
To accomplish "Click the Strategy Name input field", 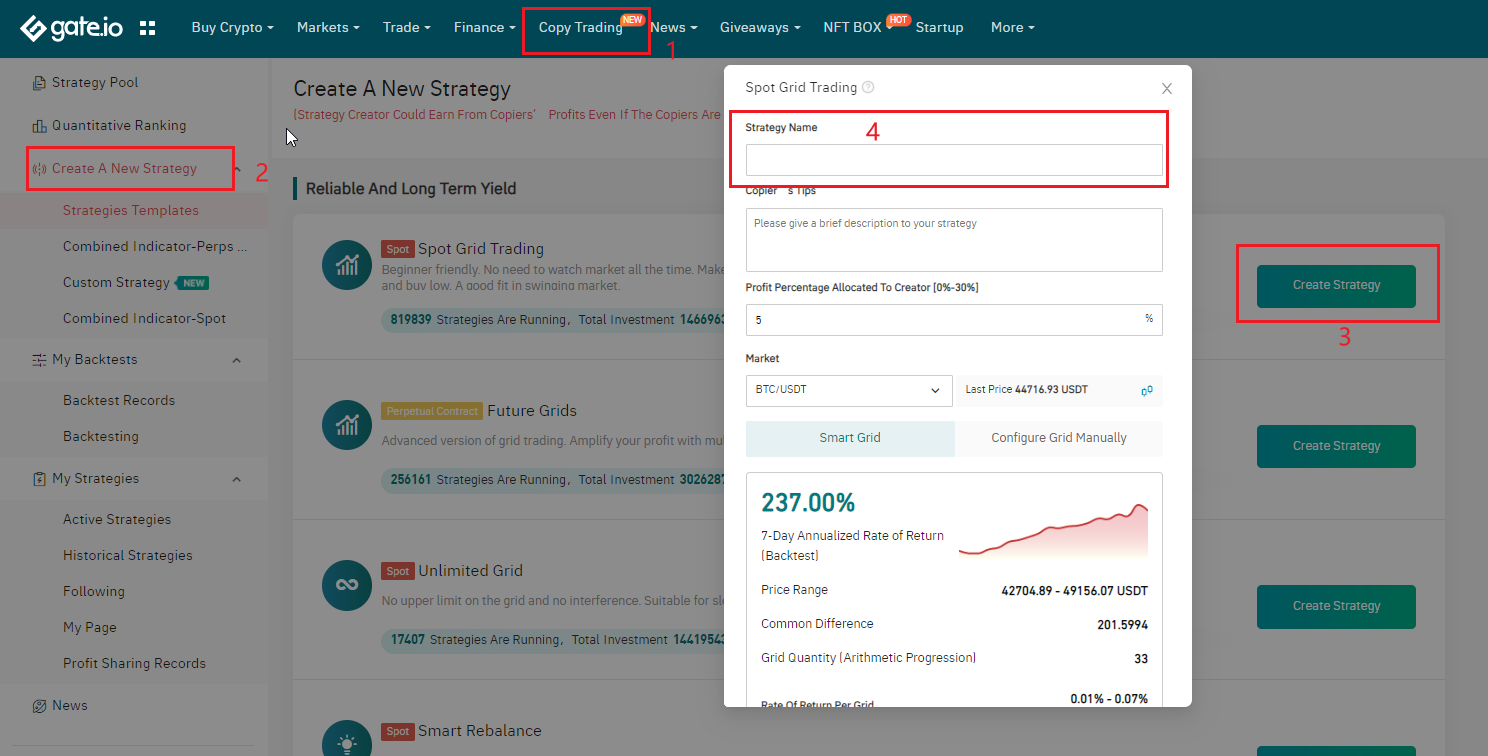I will click(x=953, y=160).
